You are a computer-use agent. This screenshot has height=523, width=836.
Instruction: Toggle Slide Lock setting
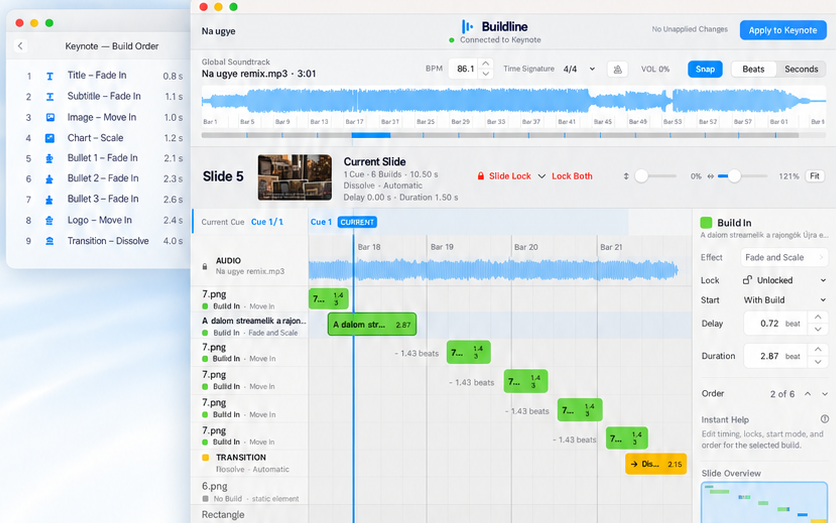510,176
